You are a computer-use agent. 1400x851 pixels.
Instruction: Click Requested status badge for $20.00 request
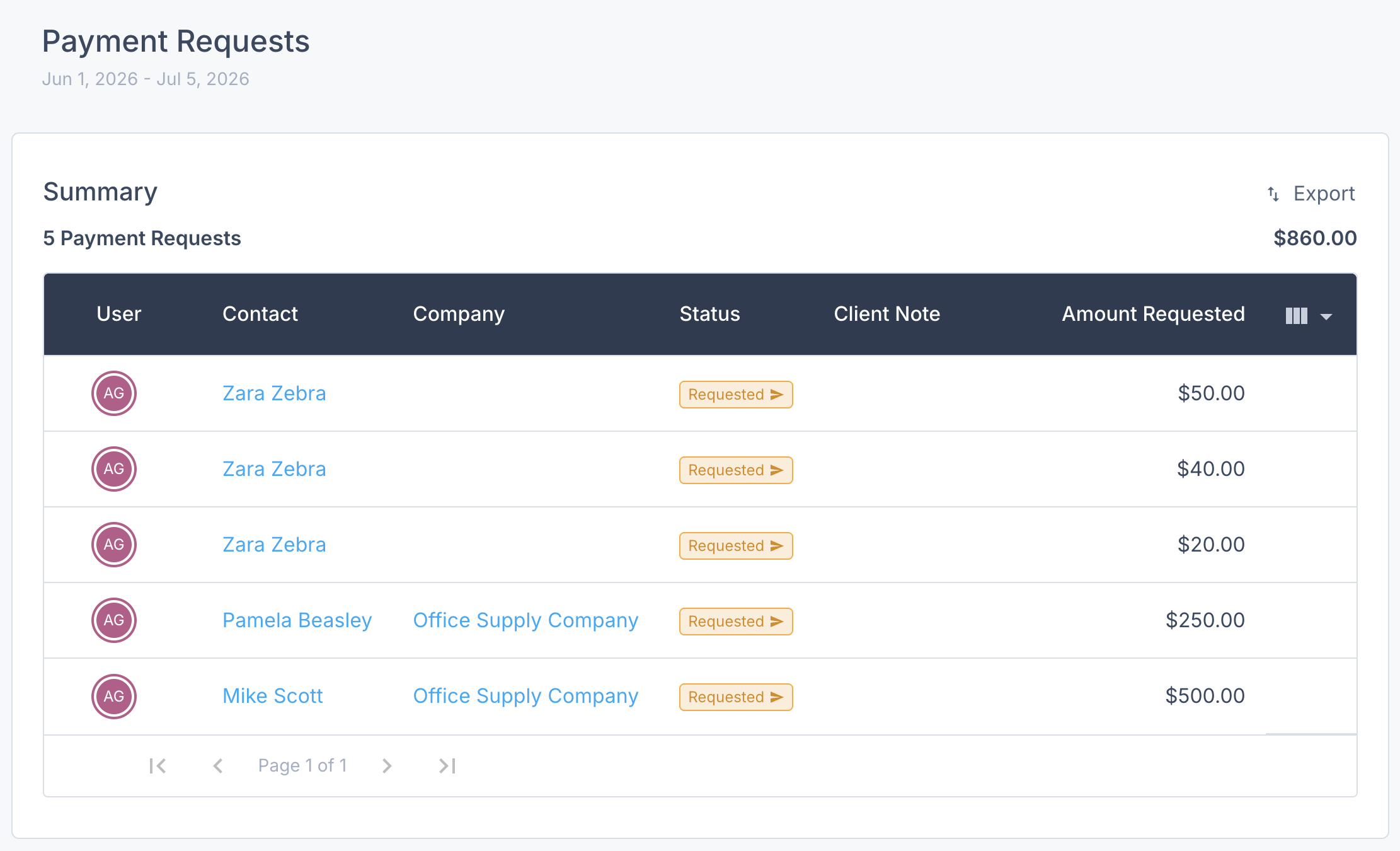click(736, 546)
